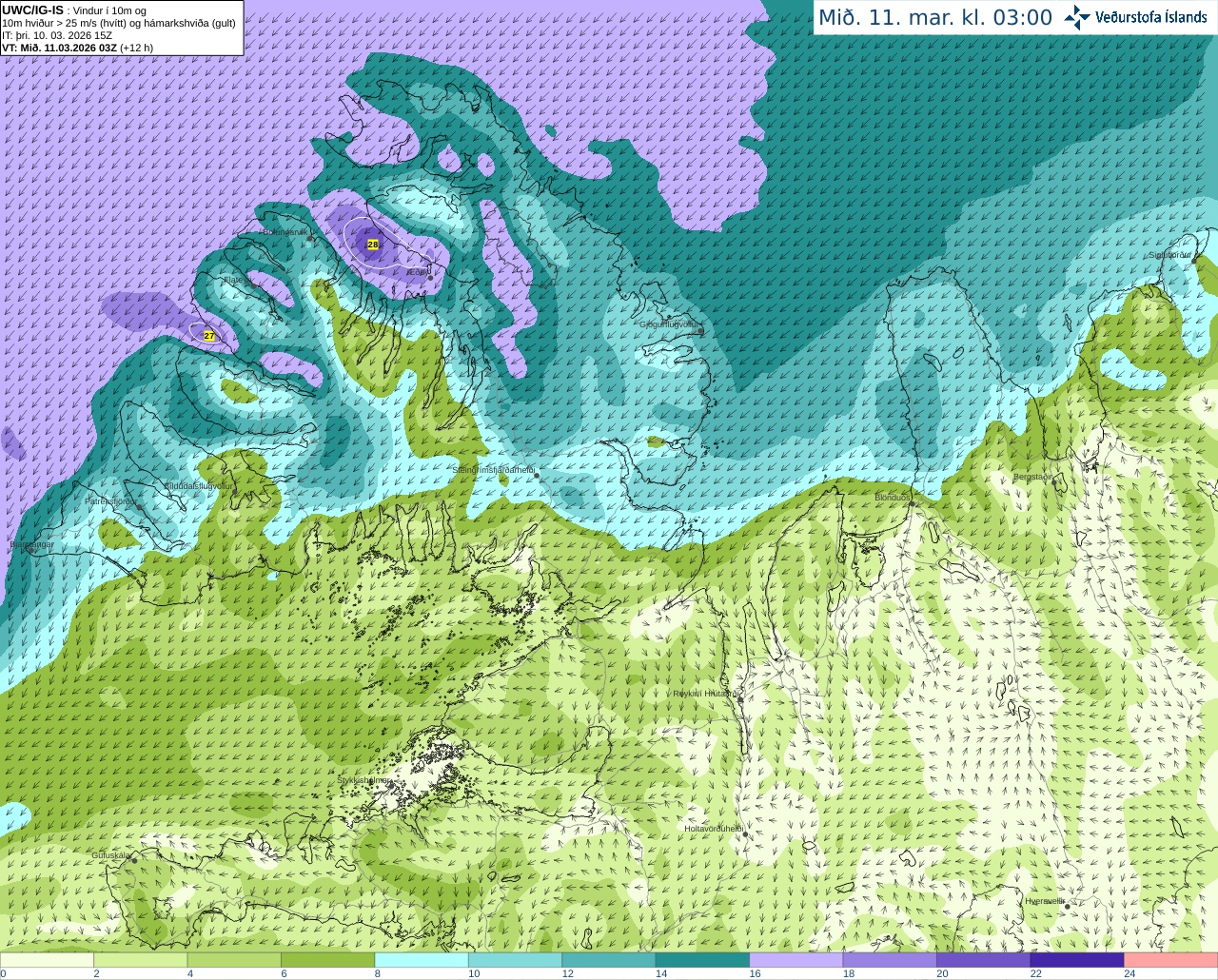The width and height of the screenshot is (1218, 980).
Task: Click the Hveravellir place label
Action: tap(1045, 901)
